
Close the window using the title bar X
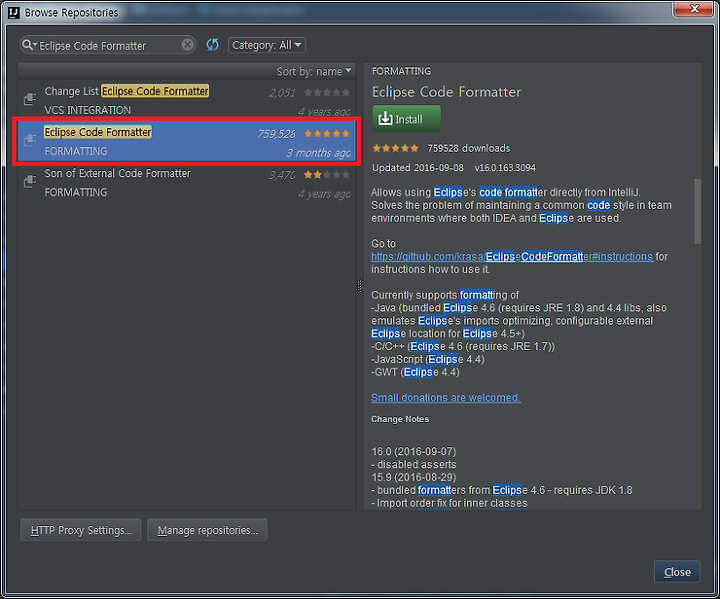[x=694, y=9]
